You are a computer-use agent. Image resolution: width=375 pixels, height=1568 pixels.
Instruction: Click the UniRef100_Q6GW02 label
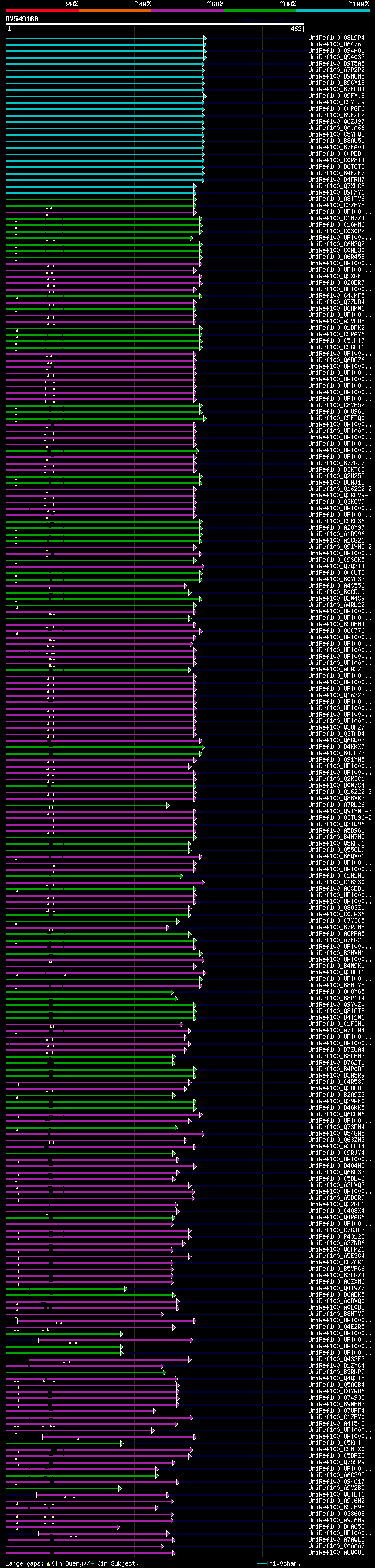(337, 741)
